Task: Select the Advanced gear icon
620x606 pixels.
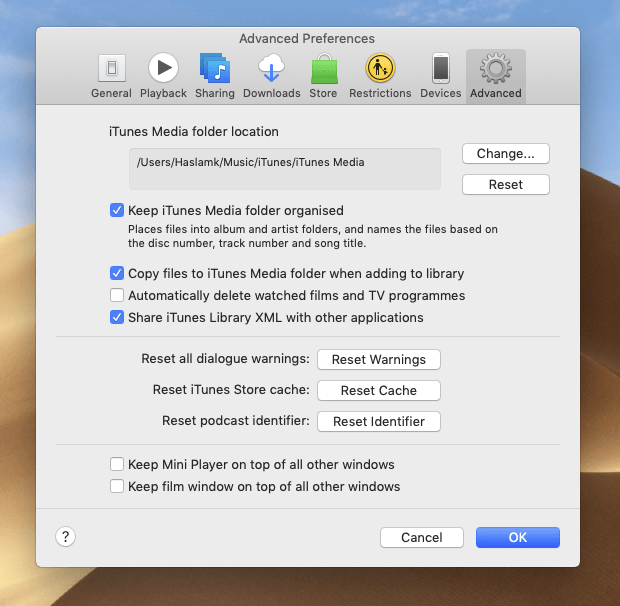Action: tap(496, 68)
